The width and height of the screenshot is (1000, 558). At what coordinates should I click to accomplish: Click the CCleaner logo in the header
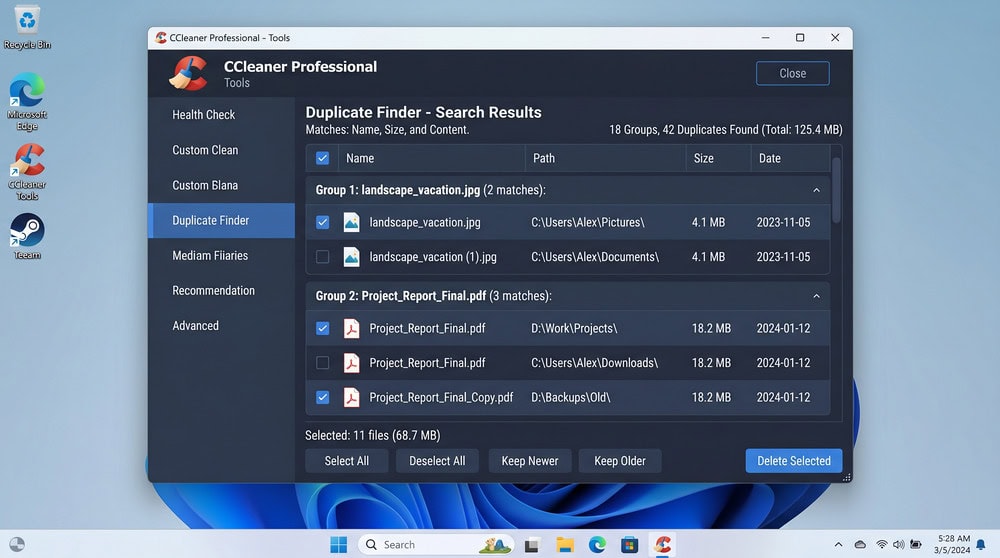click(188, 73)
